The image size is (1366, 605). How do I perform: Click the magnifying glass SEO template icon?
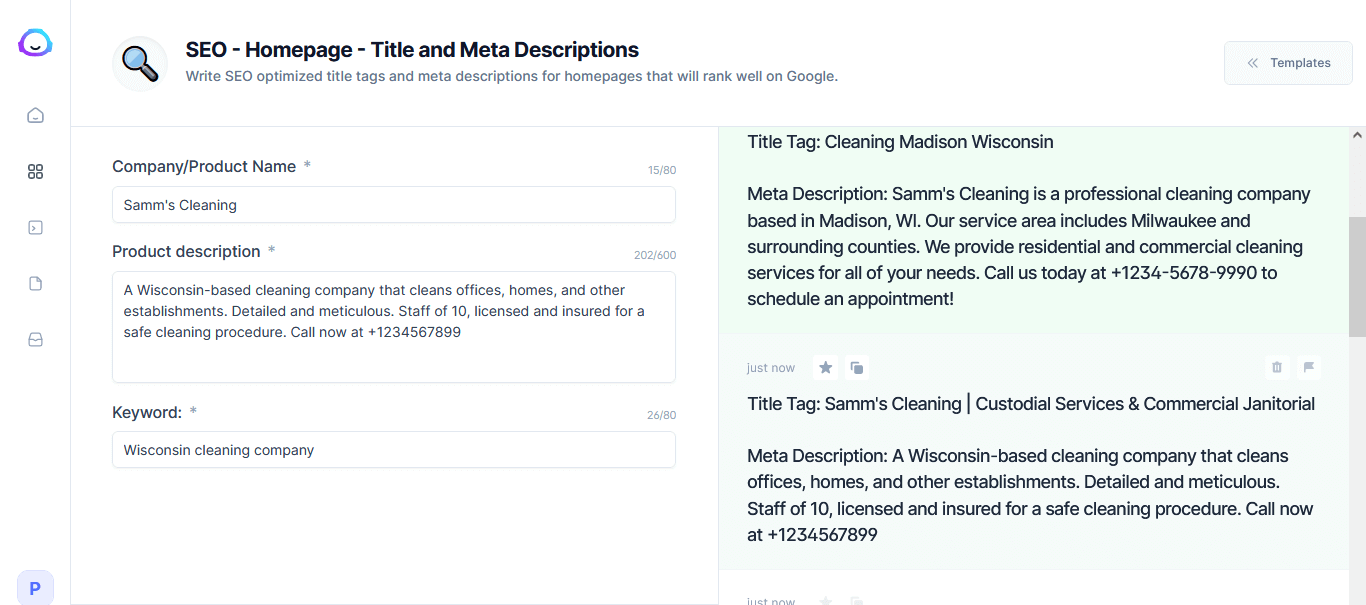[139, 63]
